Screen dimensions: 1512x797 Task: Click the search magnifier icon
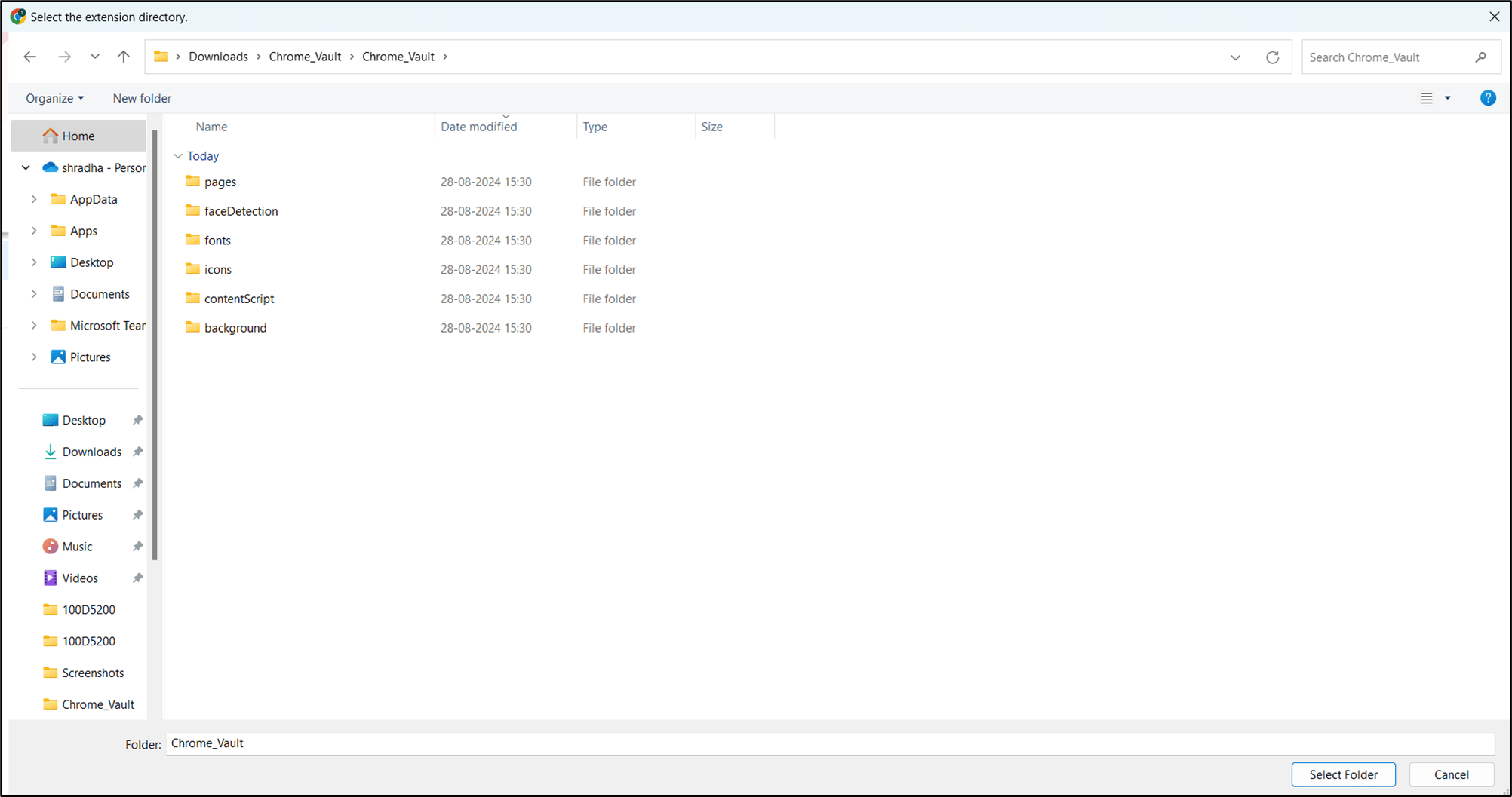(x=1480, y=57)
